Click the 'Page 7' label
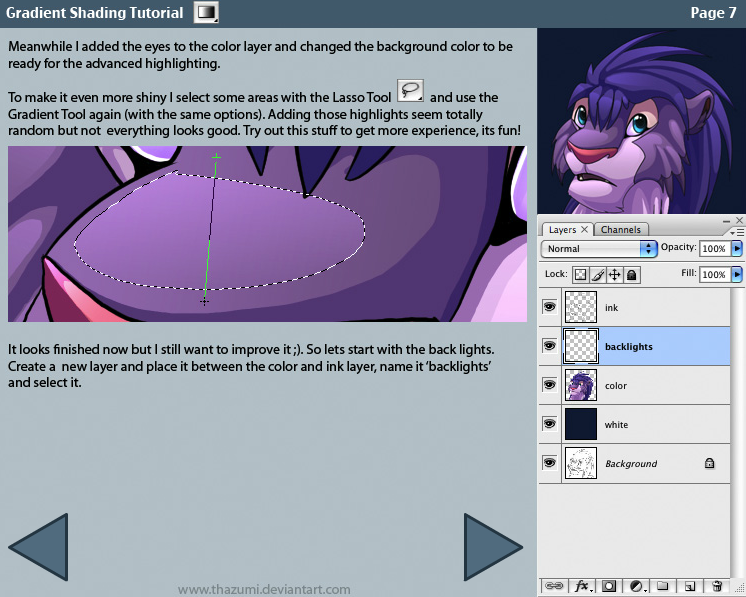Screen dimensions: 746x597 (713, 12)
